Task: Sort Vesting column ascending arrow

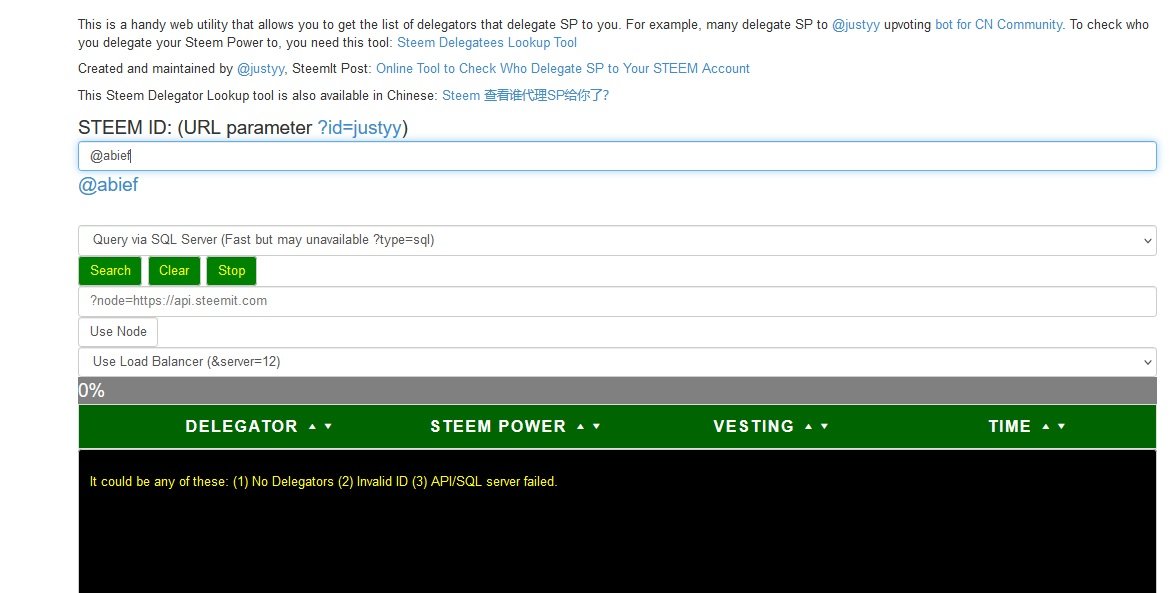Action: click(x=808, y=427)
